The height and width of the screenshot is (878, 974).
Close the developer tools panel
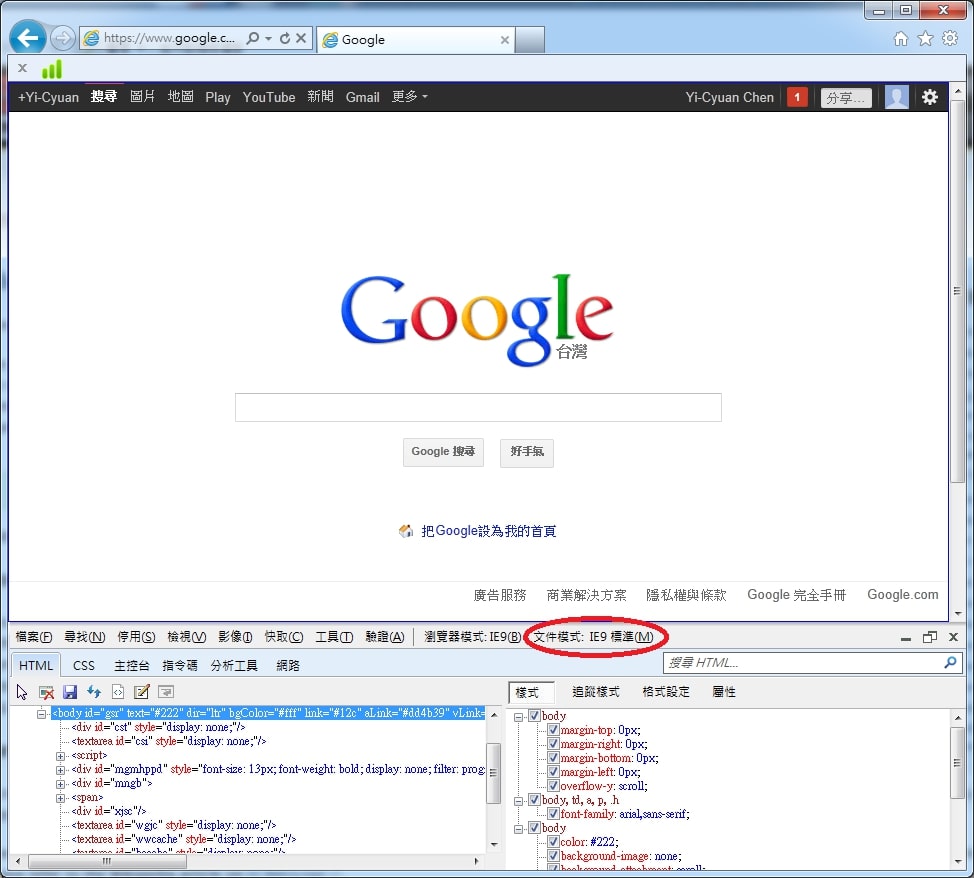[953, 637]
